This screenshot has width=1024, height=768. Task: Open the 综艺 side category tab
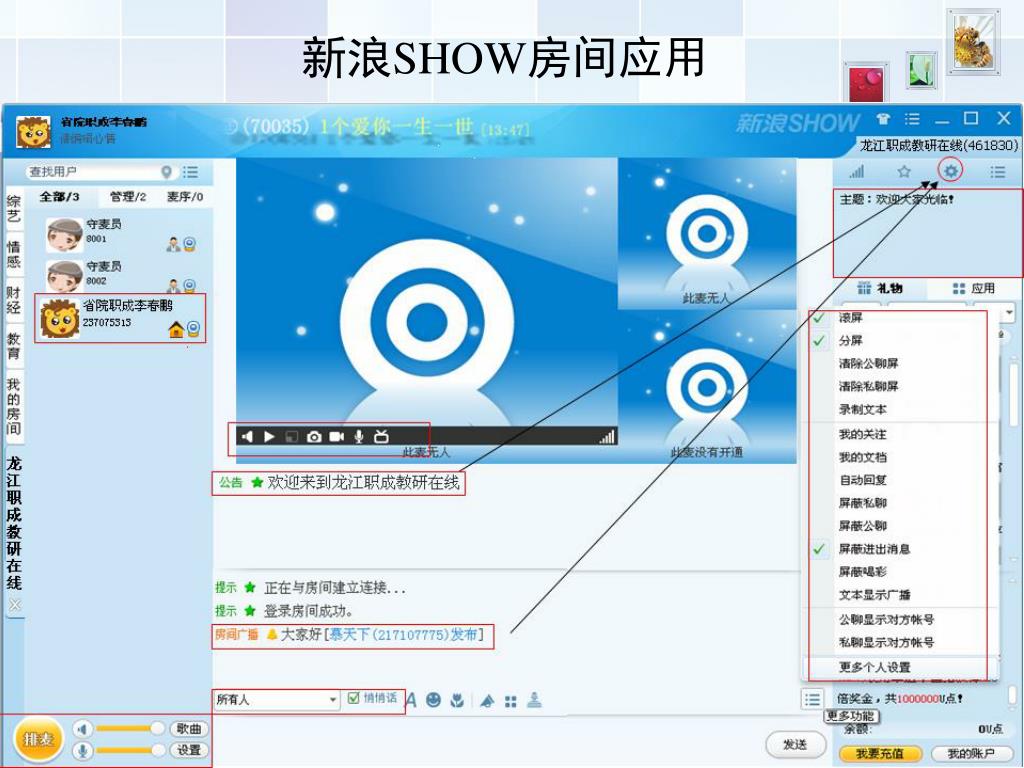coord(14,208)
